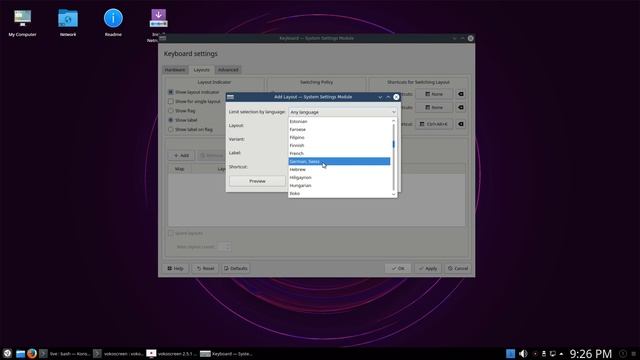This screenshot has height=360, width=640.
Task: Click the Ctrl+Alt+K shortcut button
Action: (434, 124)
